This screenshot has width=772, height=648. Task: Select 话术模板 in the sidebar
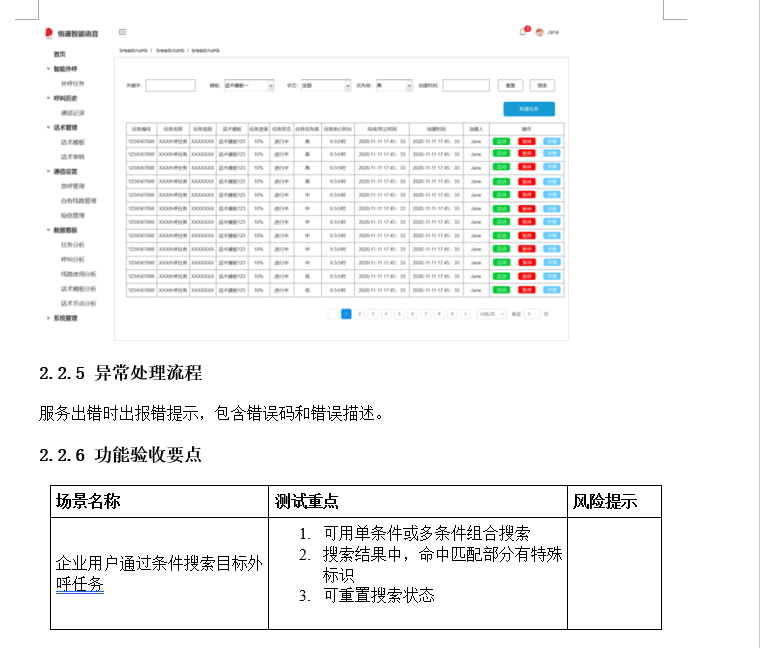tap(72, 142)
